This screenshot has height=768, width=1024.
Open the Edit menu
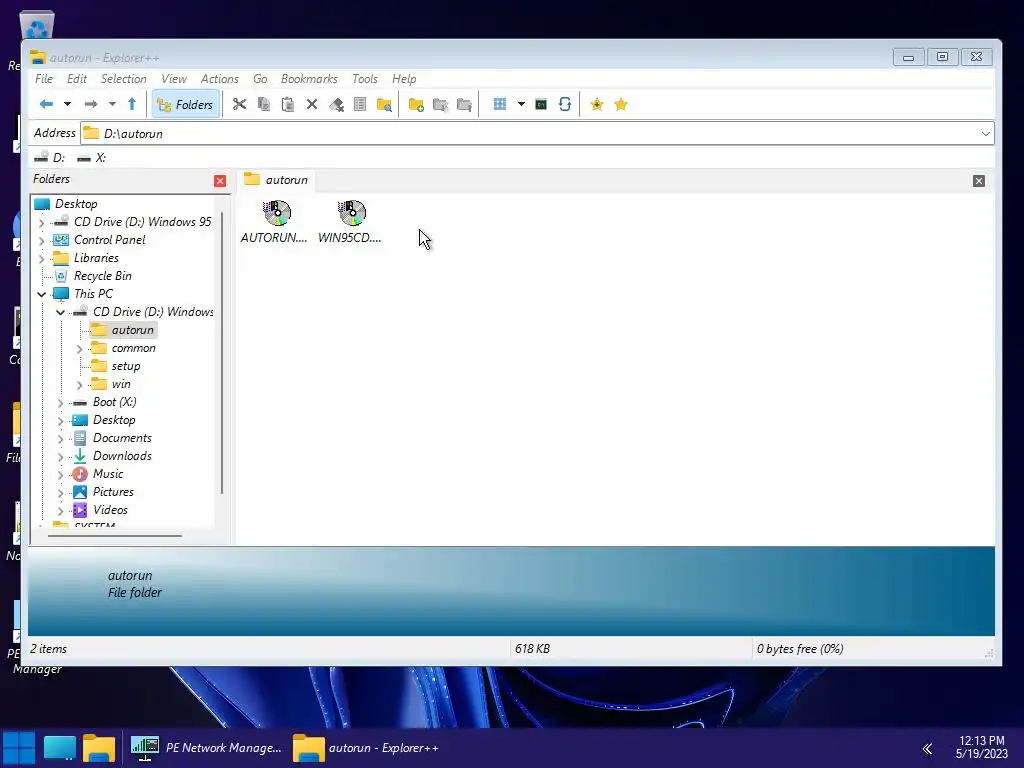[x=76, y=78]
